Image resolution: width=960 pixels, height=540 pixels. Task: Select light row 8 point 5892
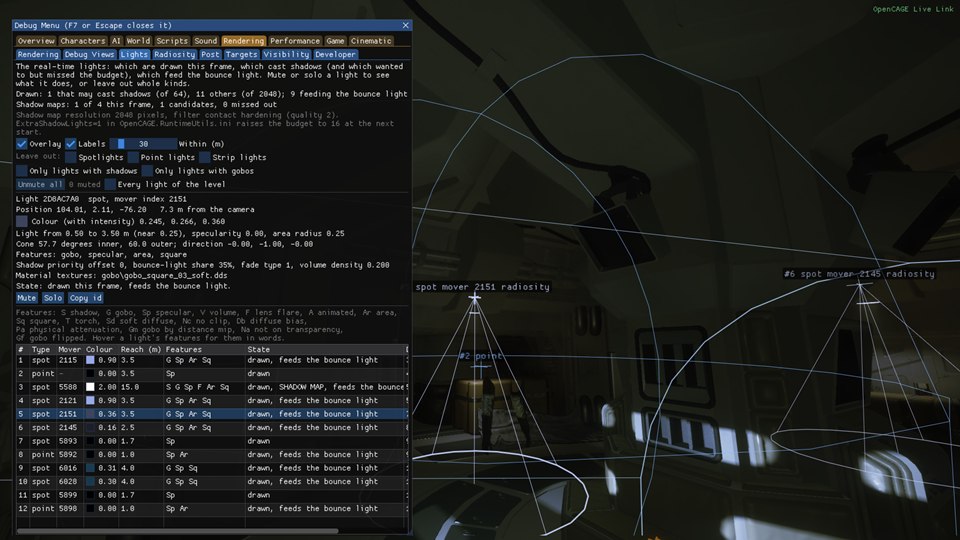point(212,454)
